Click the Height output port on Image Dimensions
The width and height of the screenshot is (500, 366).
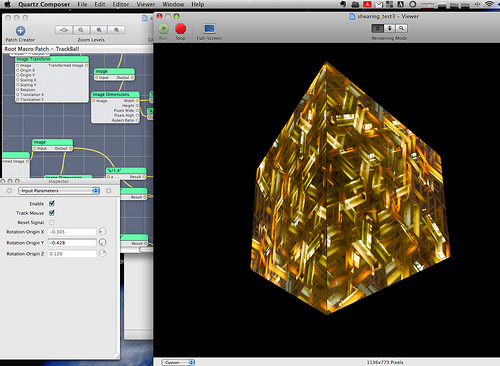tap(137, 105)
